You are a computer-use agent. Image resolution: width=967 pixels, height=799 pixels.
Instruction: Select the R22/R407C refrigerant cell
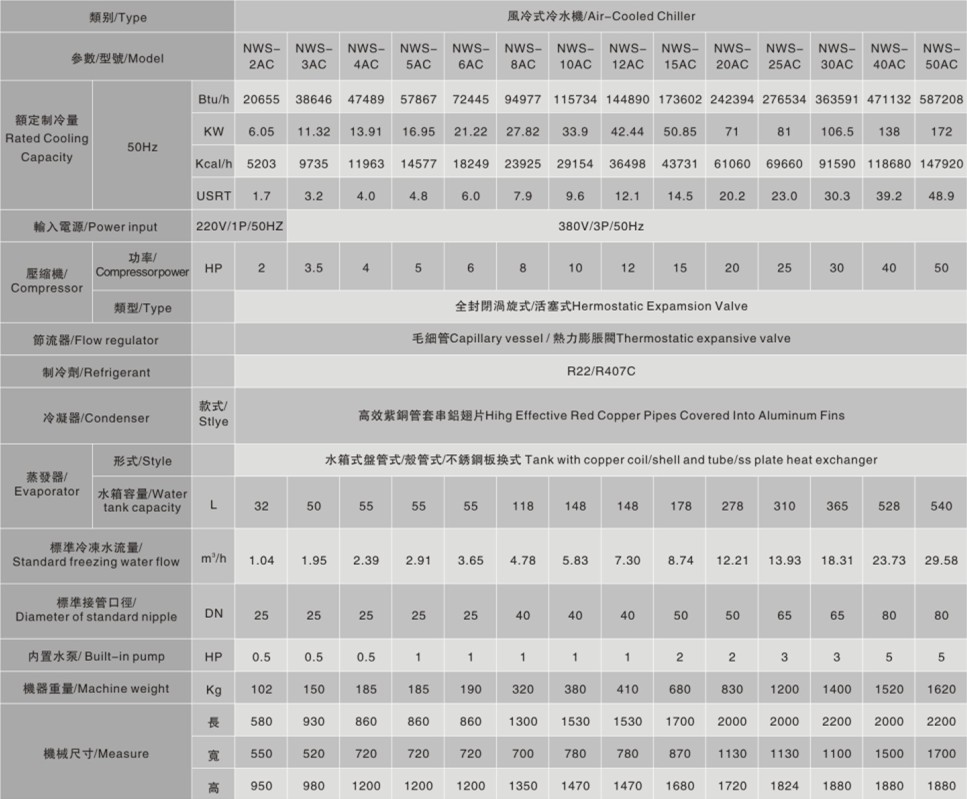pyautogui.click(x=600, y=372)
